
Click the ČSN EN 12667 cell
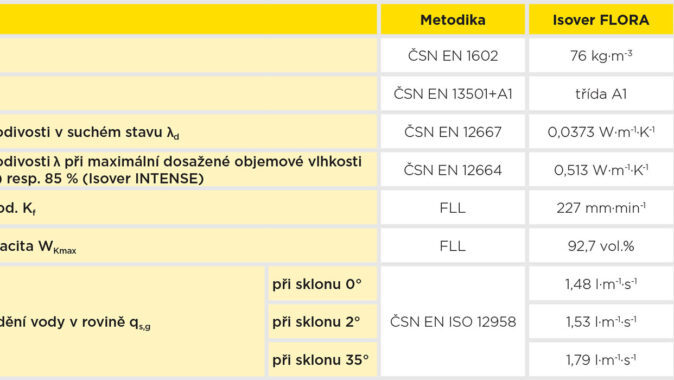tap(453, 132)
